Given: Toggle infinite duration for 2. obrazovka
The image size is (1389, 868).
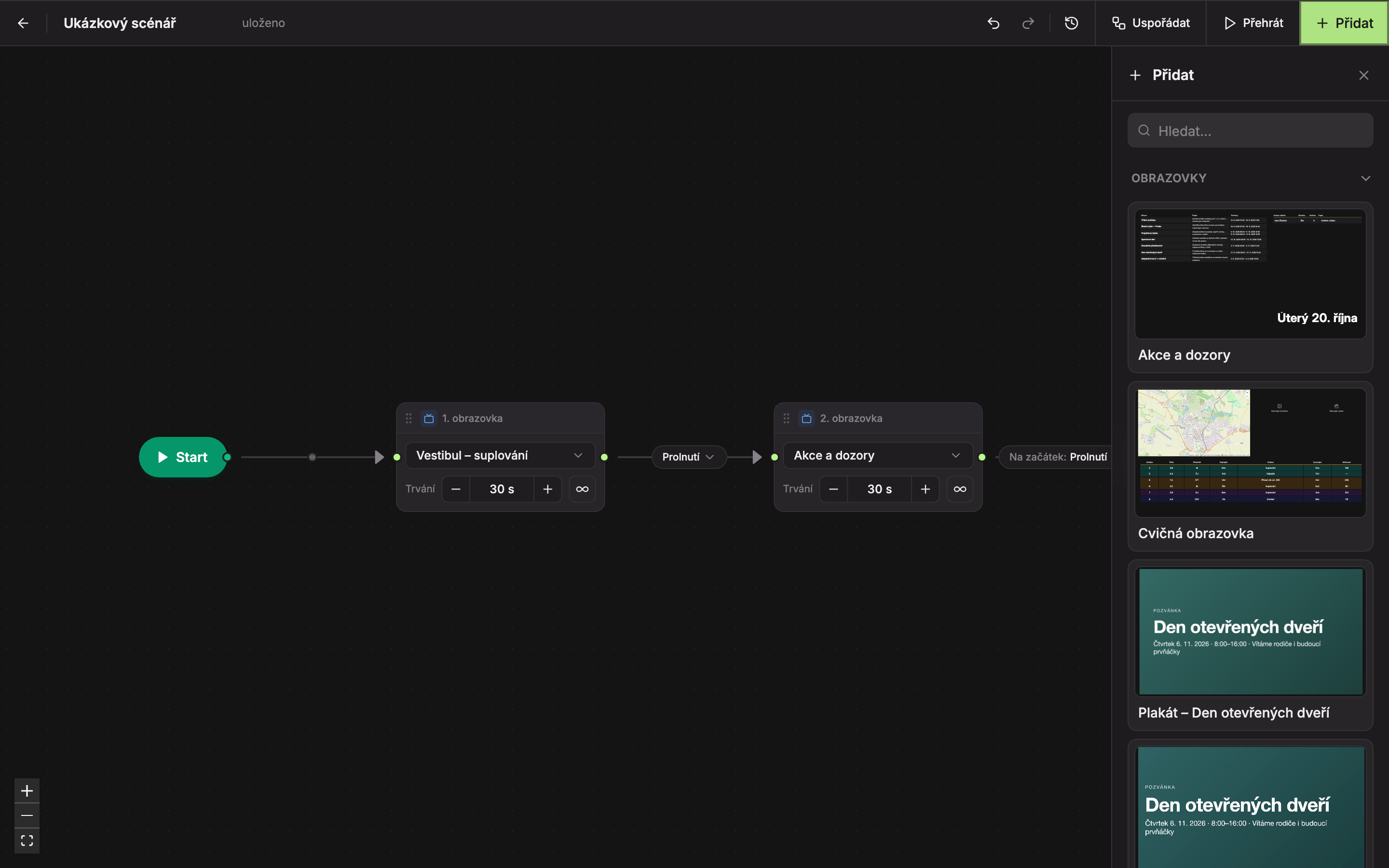Looking at the screenshot, I should [x=960, y=489].
